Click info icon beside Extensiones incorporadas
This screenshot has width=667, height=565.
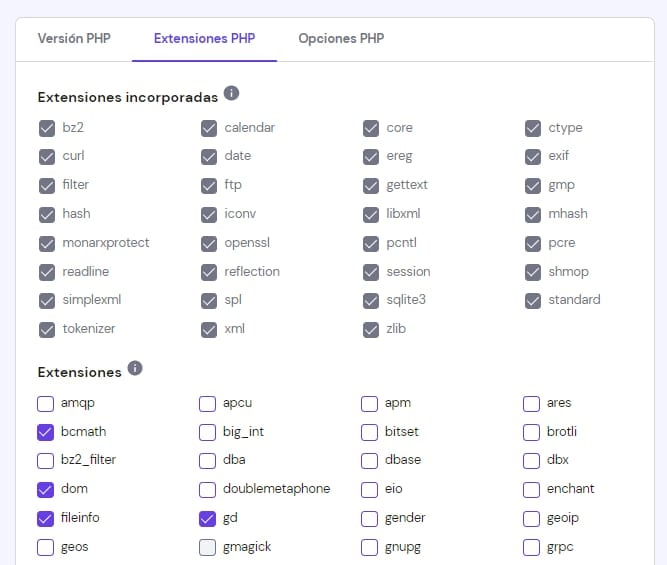click(232, 94)
